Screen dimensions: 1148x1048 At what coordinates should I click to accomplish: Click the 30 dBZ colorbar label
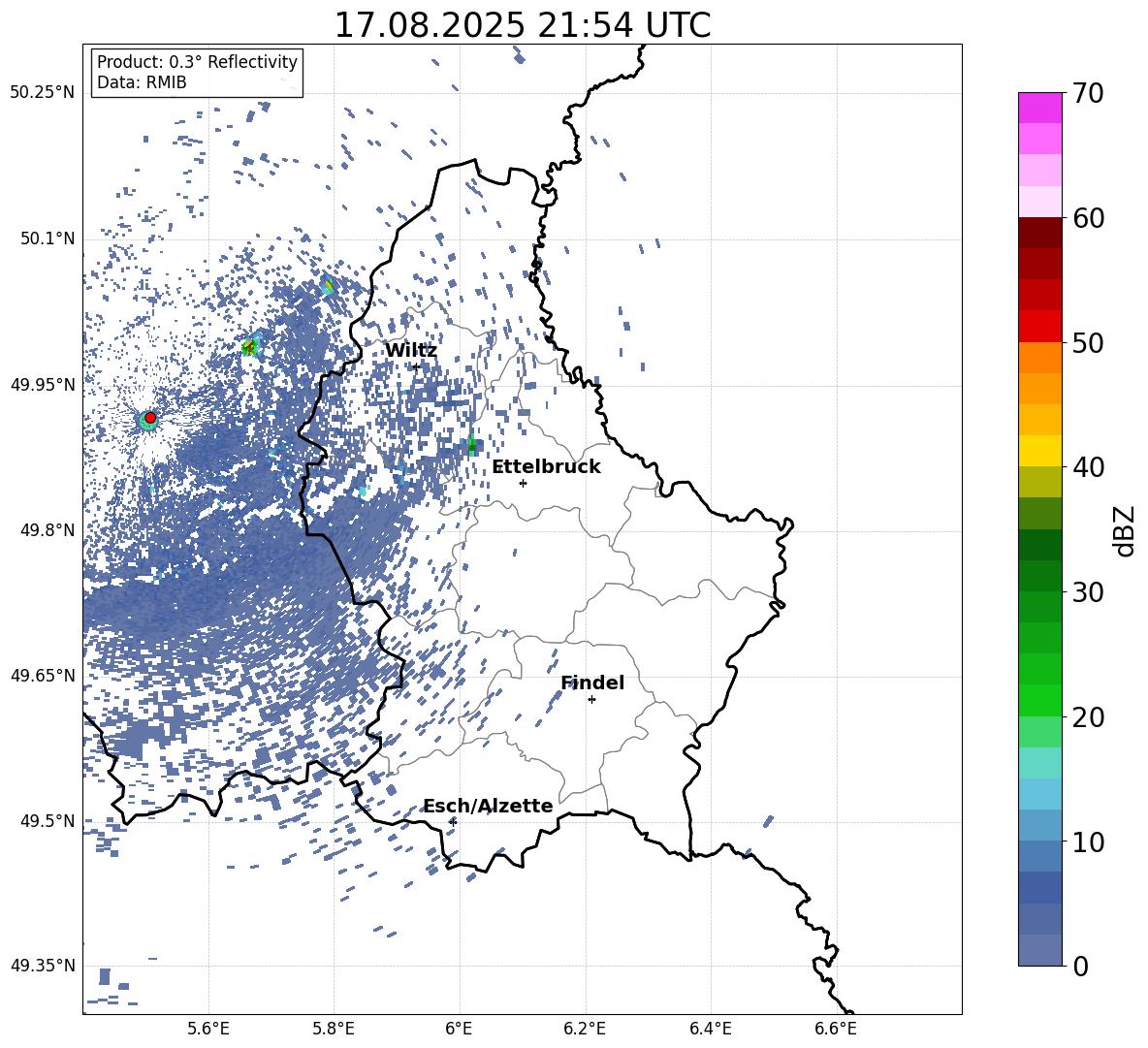click(1088, 592)
